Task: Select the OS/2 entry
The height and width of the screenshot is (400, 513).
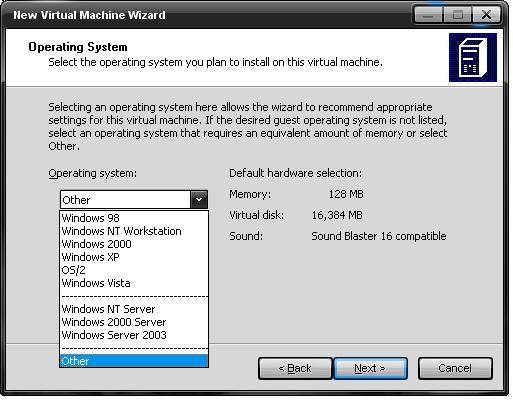Action: (134, 270)
